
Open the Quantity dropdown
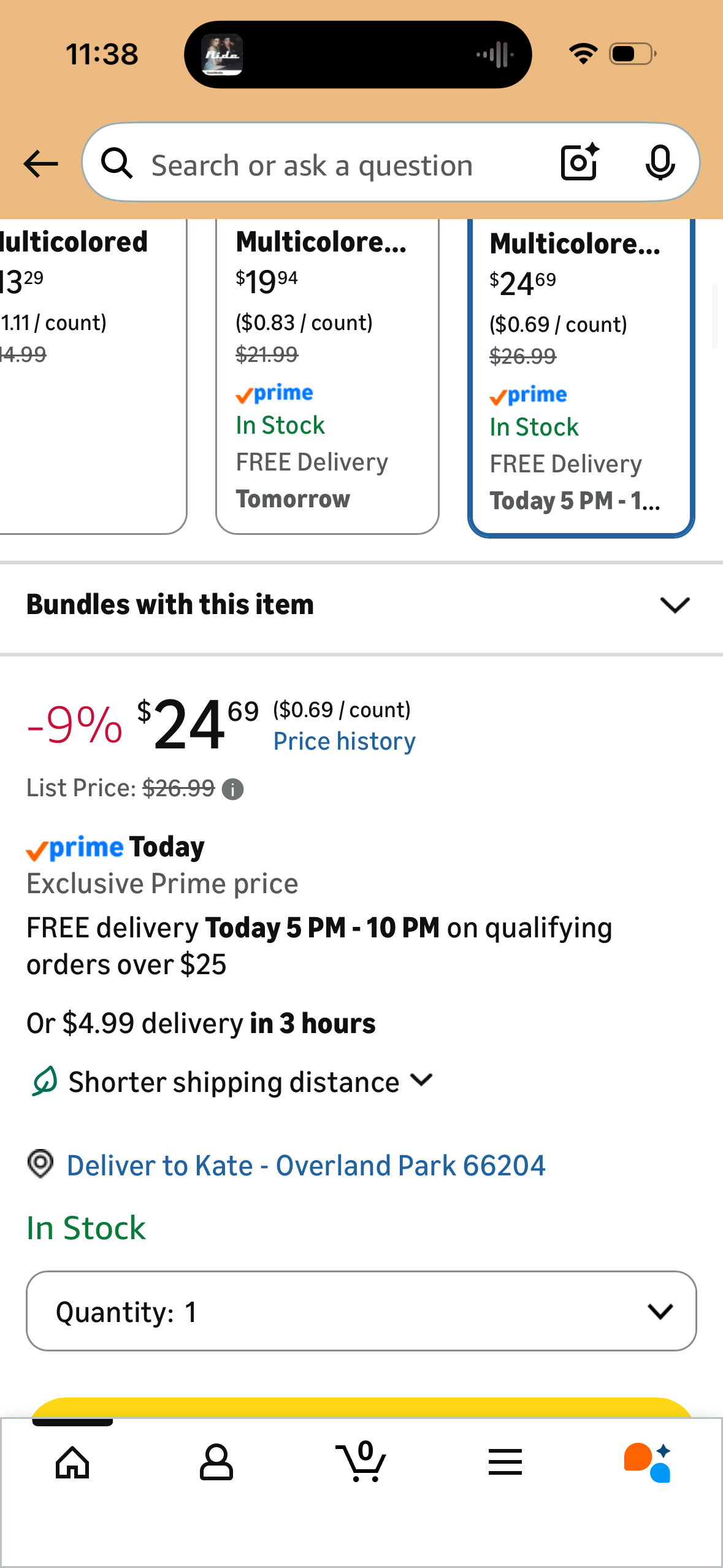(361, 1311)
